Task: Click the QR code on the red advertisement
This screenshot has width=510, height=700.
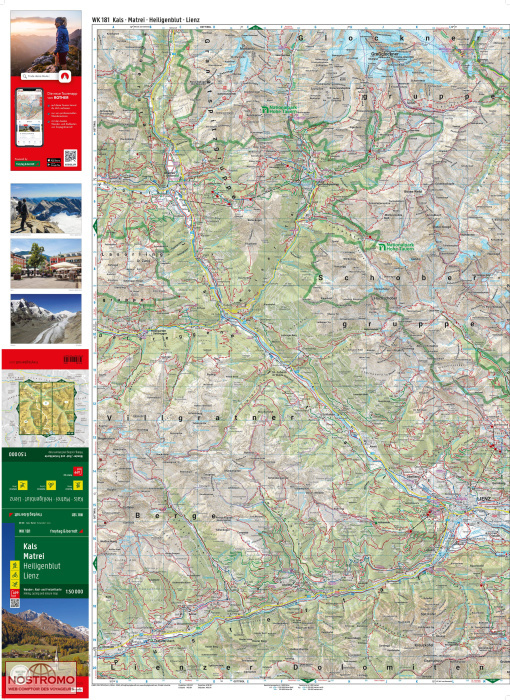Action: [x=70, y=157]
